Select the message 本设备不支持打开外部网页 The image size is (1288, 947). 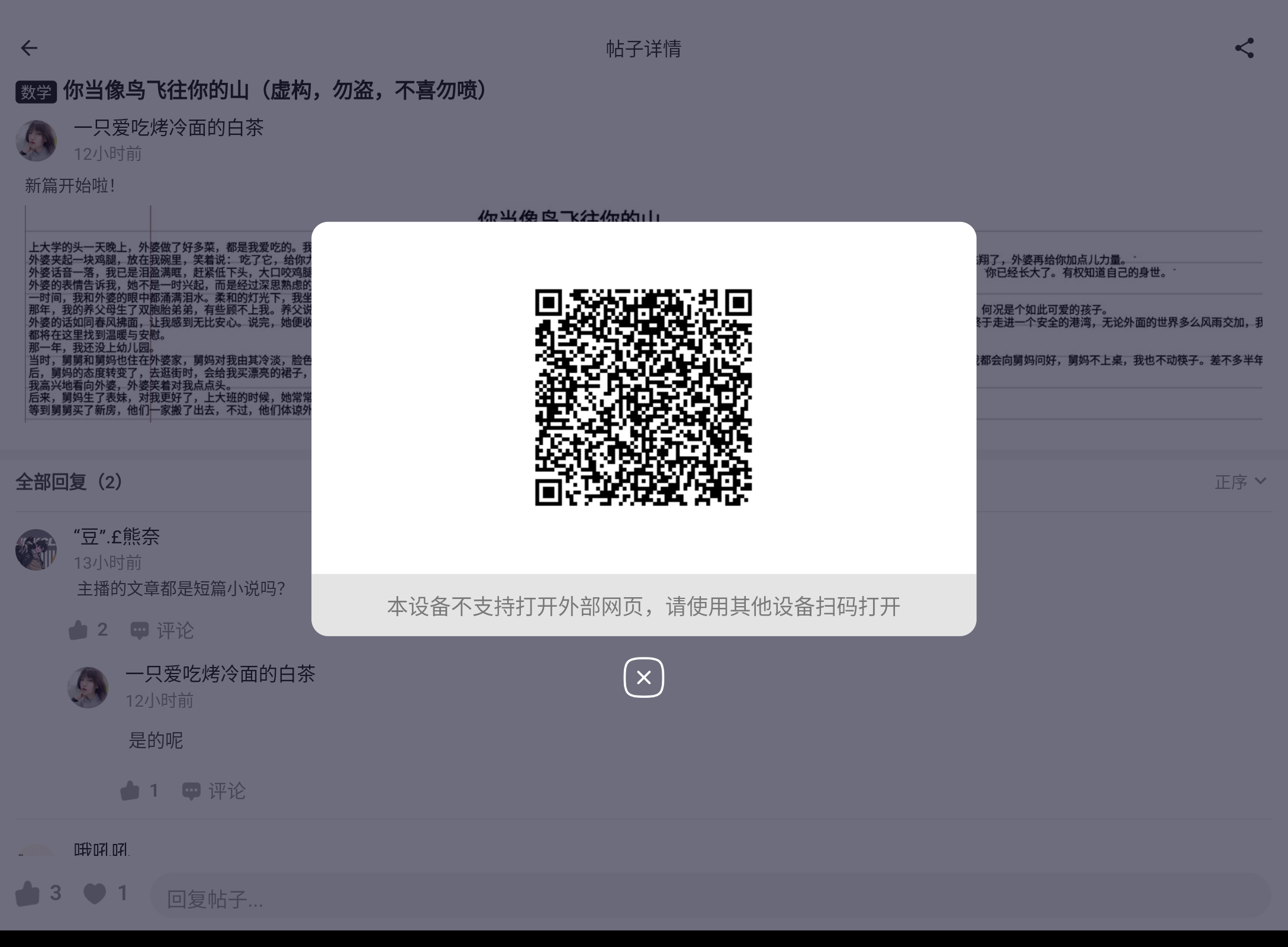pyautogui.click(x=643, y=606)
